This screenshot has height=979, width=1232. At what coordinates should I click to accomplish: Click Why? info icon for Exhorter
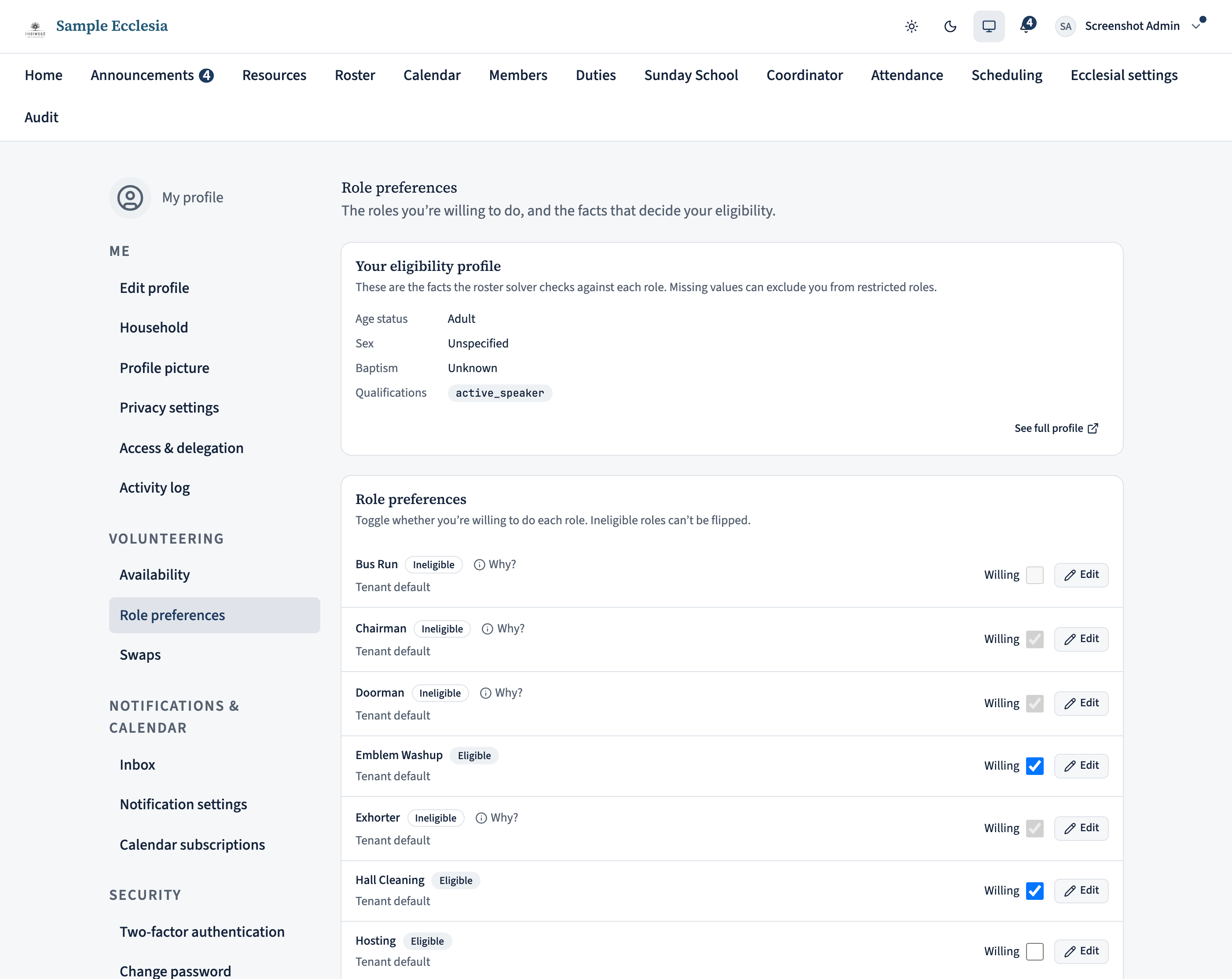tap(481, 818)
